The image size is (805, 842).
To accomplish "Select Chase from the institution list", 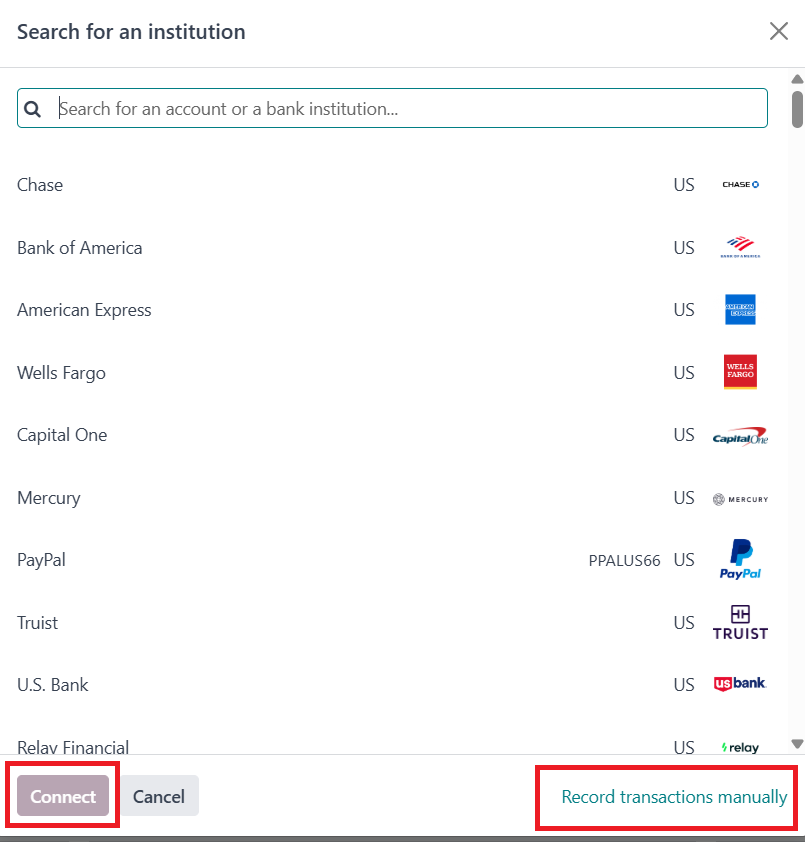I will coord(40,185).
